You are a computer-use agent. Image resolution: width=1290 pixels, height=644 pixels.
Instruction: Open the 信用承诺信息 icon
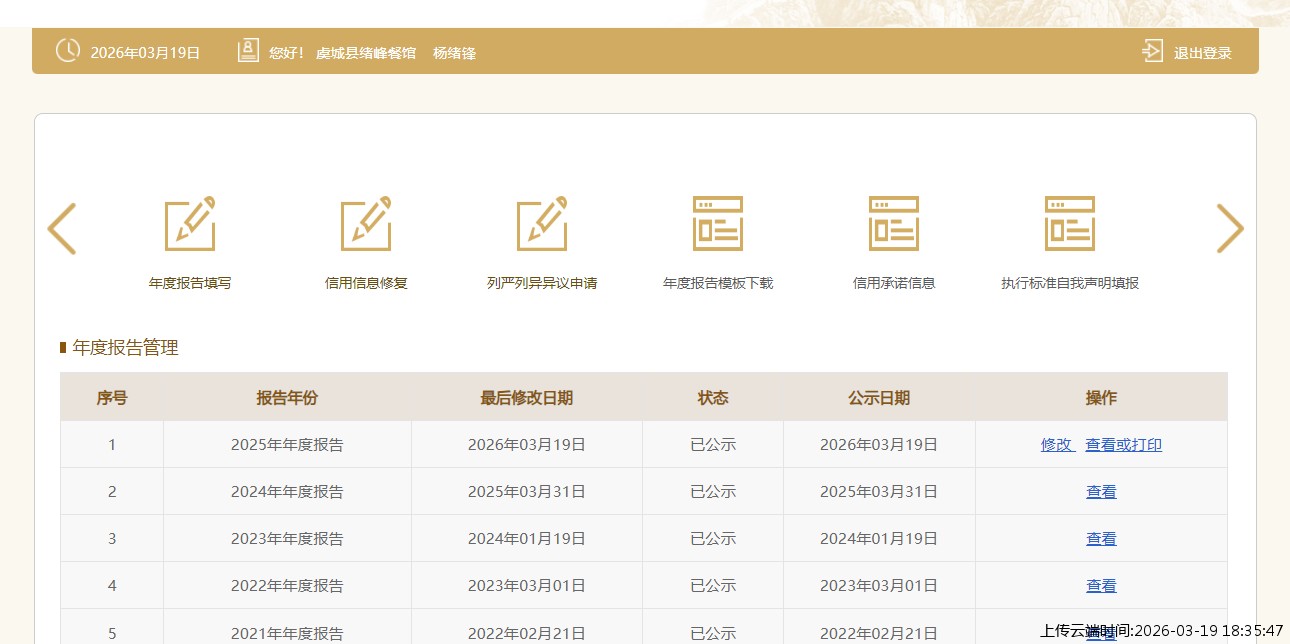pos(894,224)
